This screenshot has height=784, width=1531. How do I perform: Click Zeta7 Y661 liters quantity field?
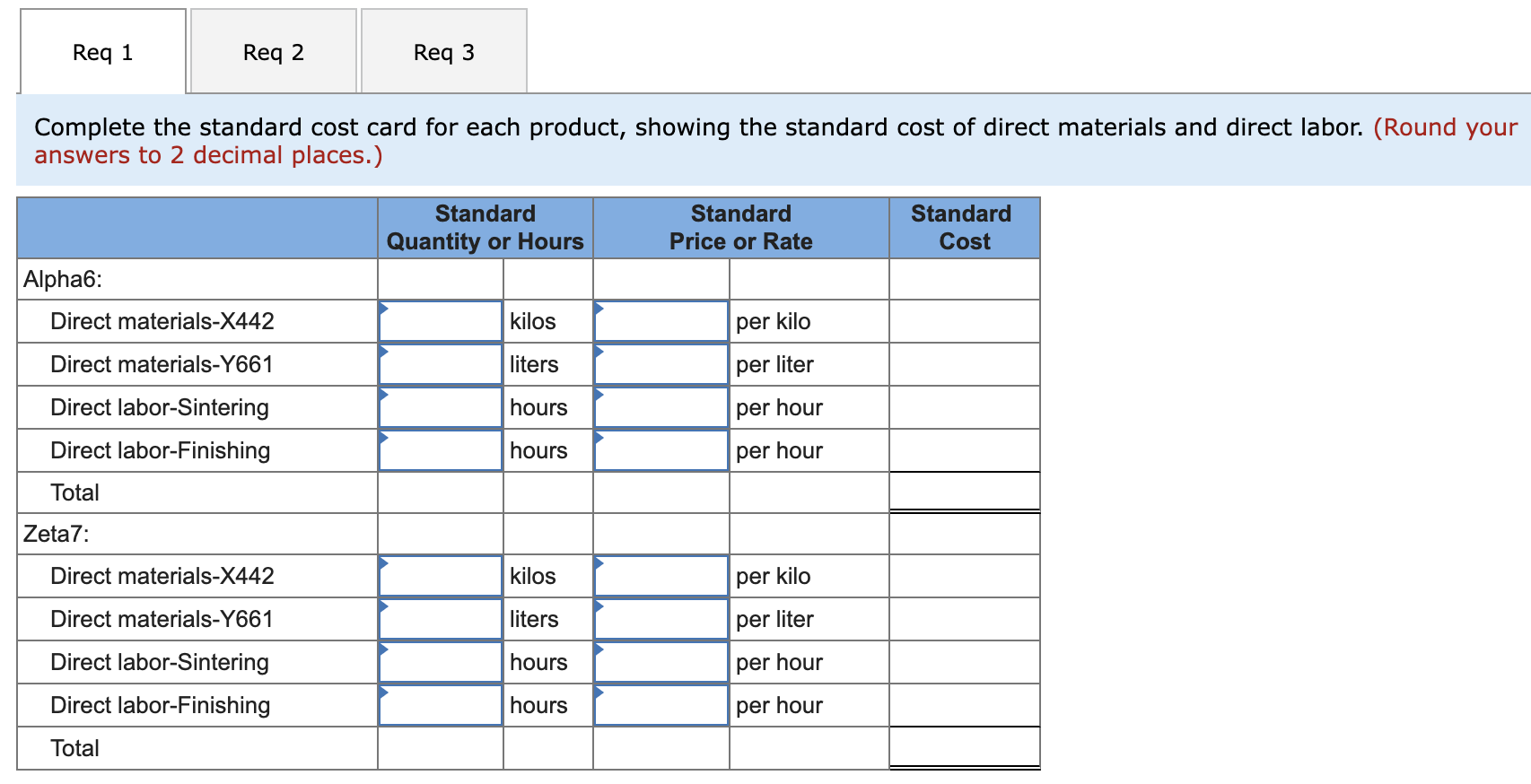440,619
